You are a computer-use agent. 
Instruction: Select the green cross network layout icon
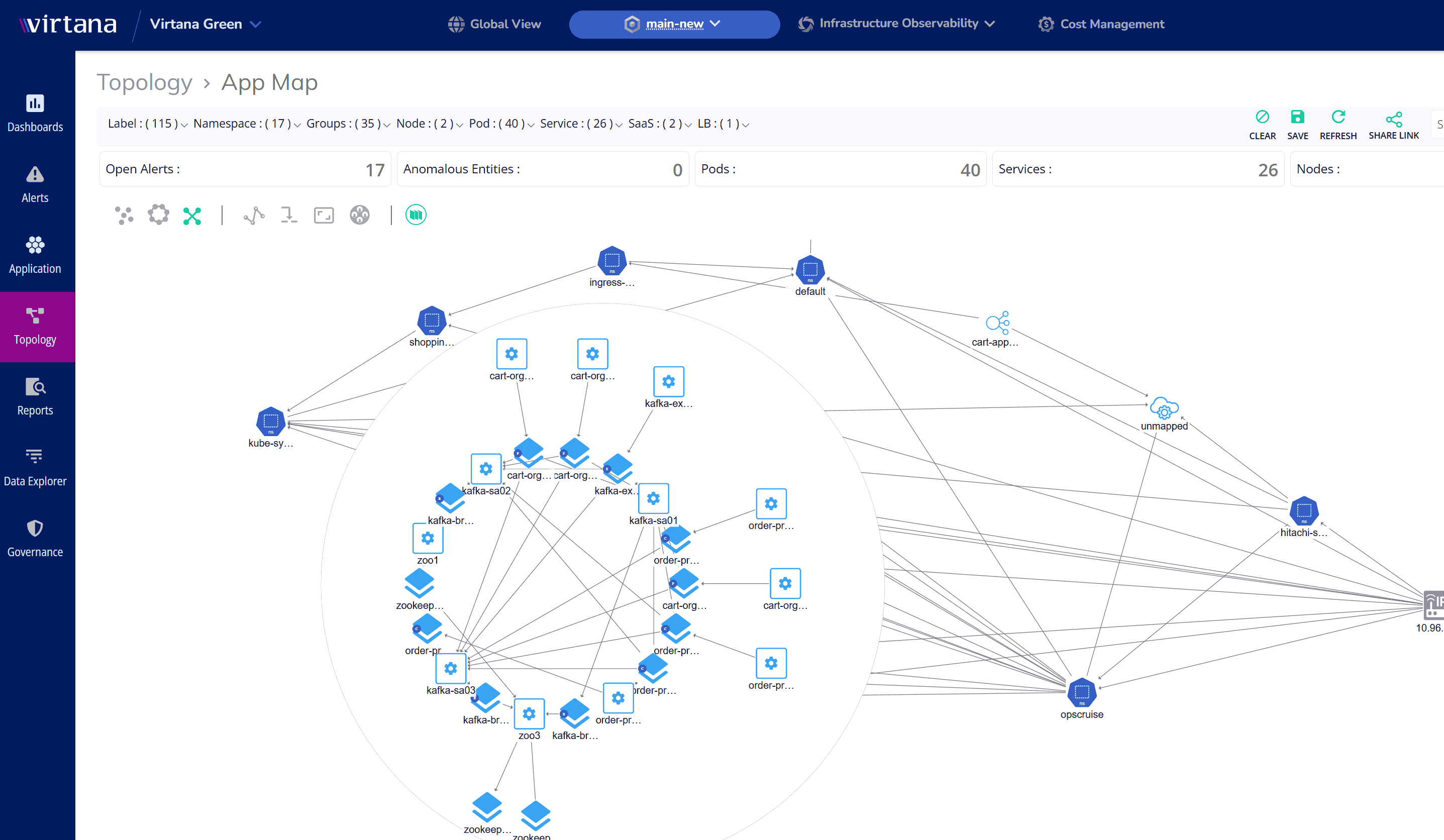[x=192, y=216]
